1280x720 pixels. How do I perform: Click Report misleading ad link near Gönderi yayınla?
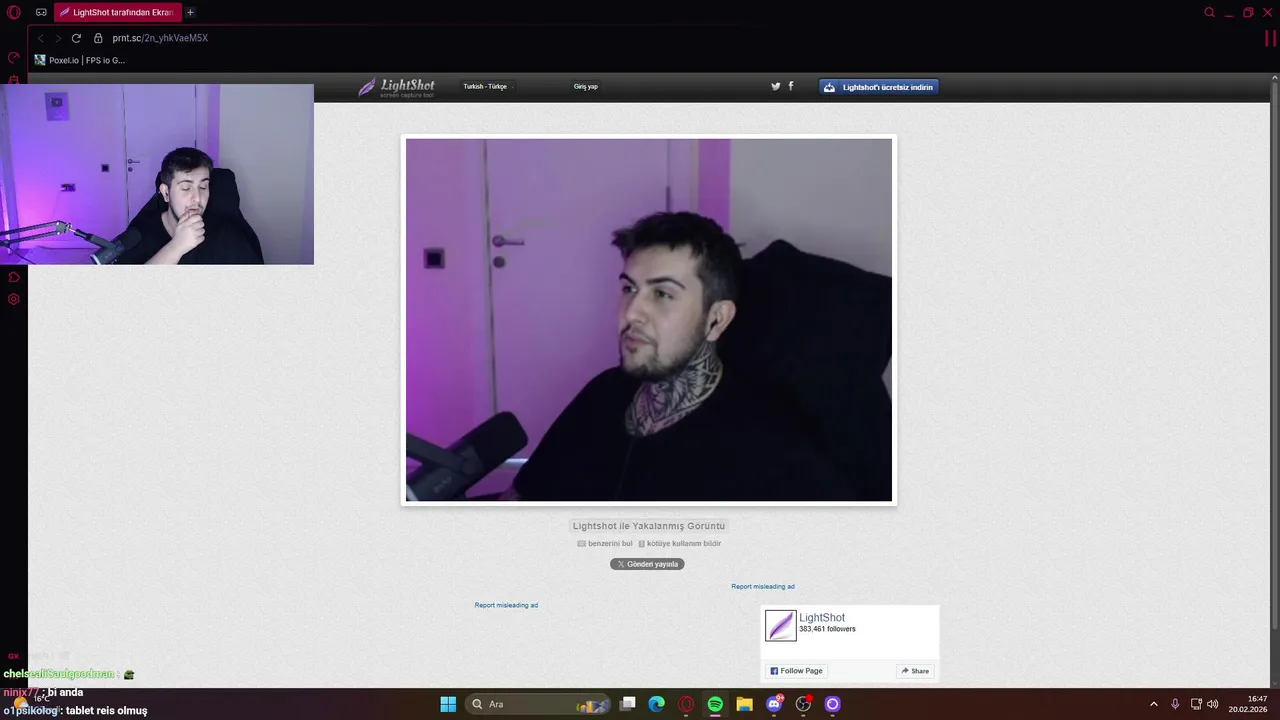506,605
